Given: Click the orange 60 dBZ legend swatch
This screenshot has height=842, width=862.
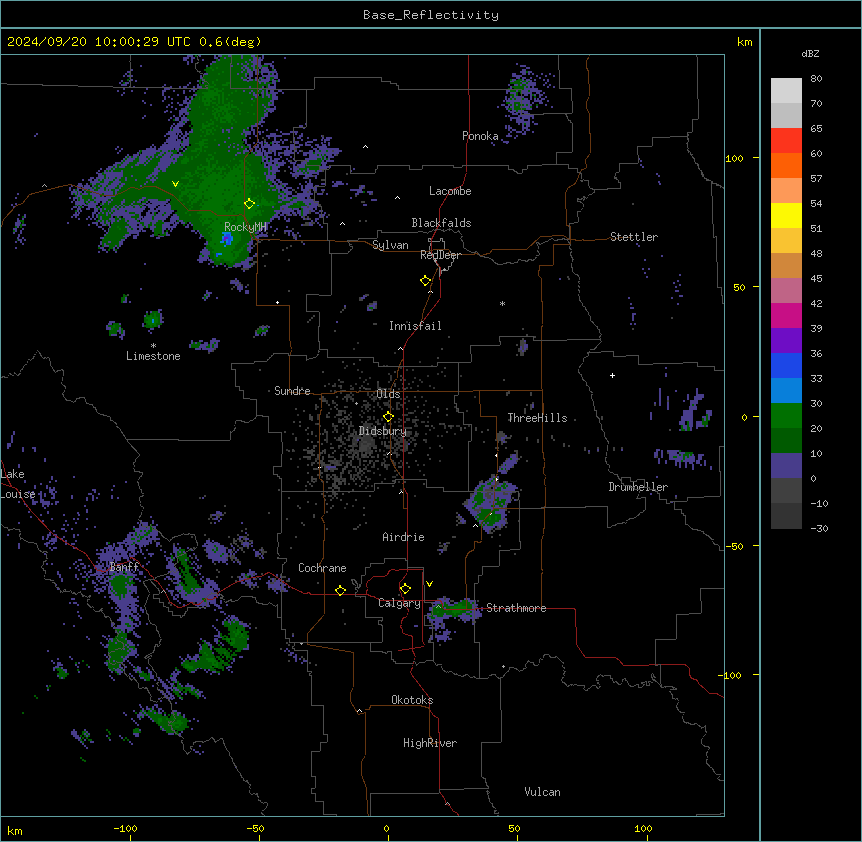Looking at the screenshot, I should [x=786, y=165].
